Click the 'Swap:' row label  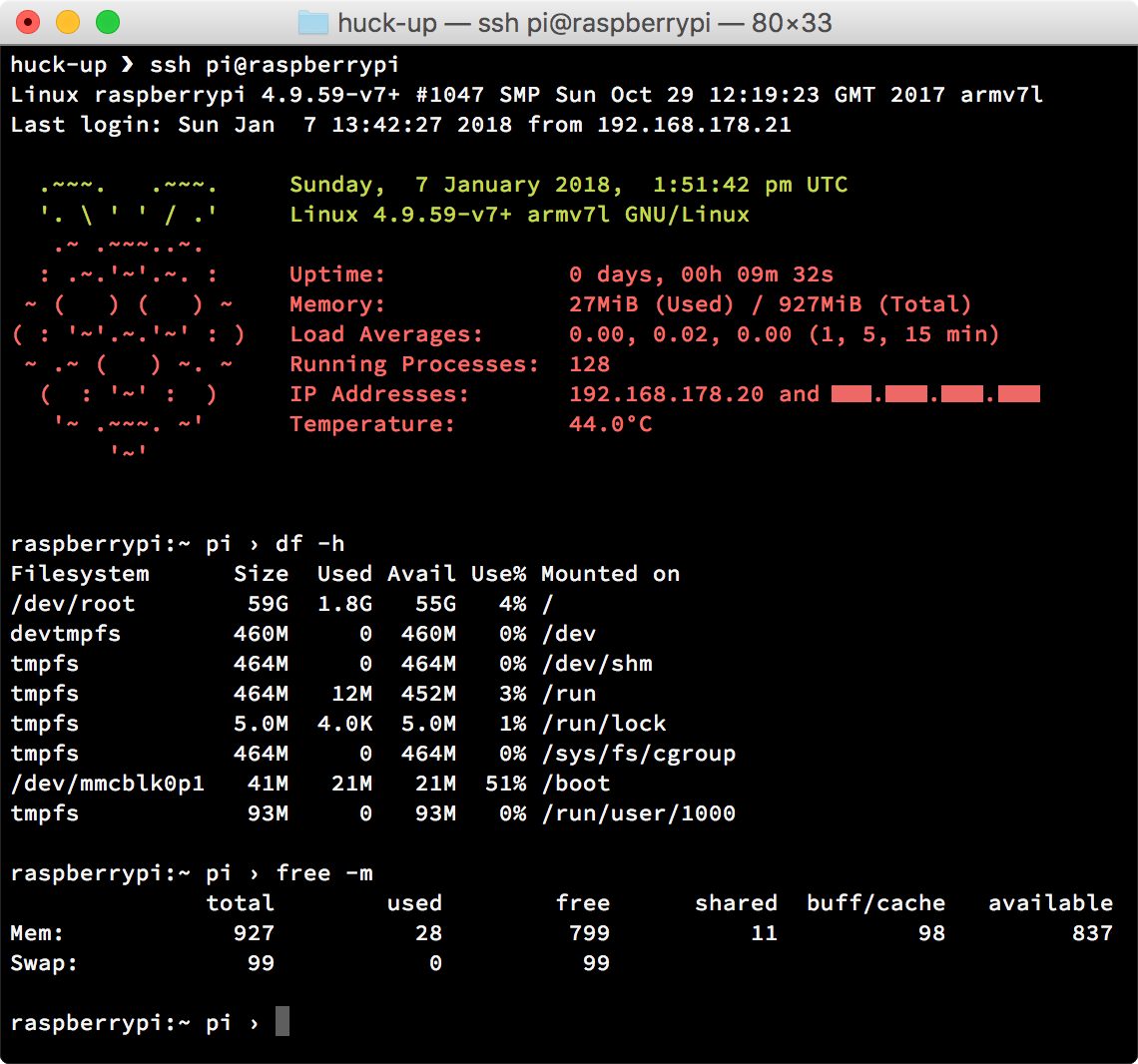(44, 963)
